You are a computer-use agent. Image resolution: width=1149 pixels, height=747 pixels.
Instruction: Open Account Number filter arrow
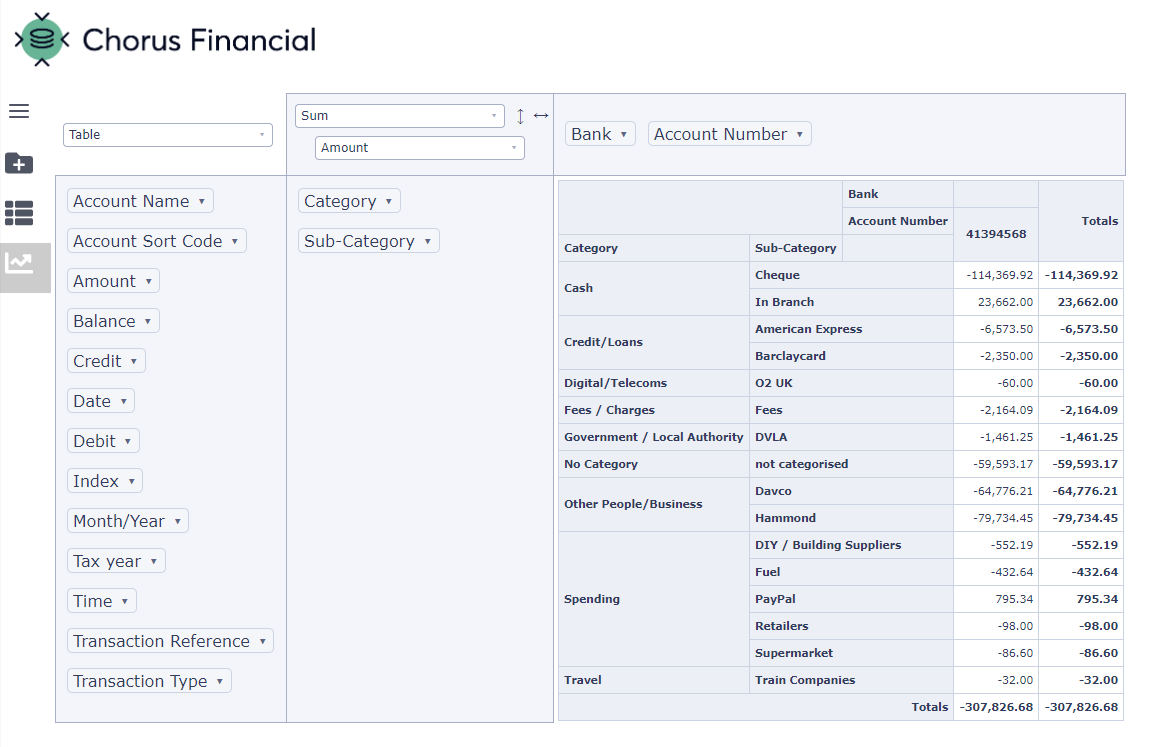[800, 134]
